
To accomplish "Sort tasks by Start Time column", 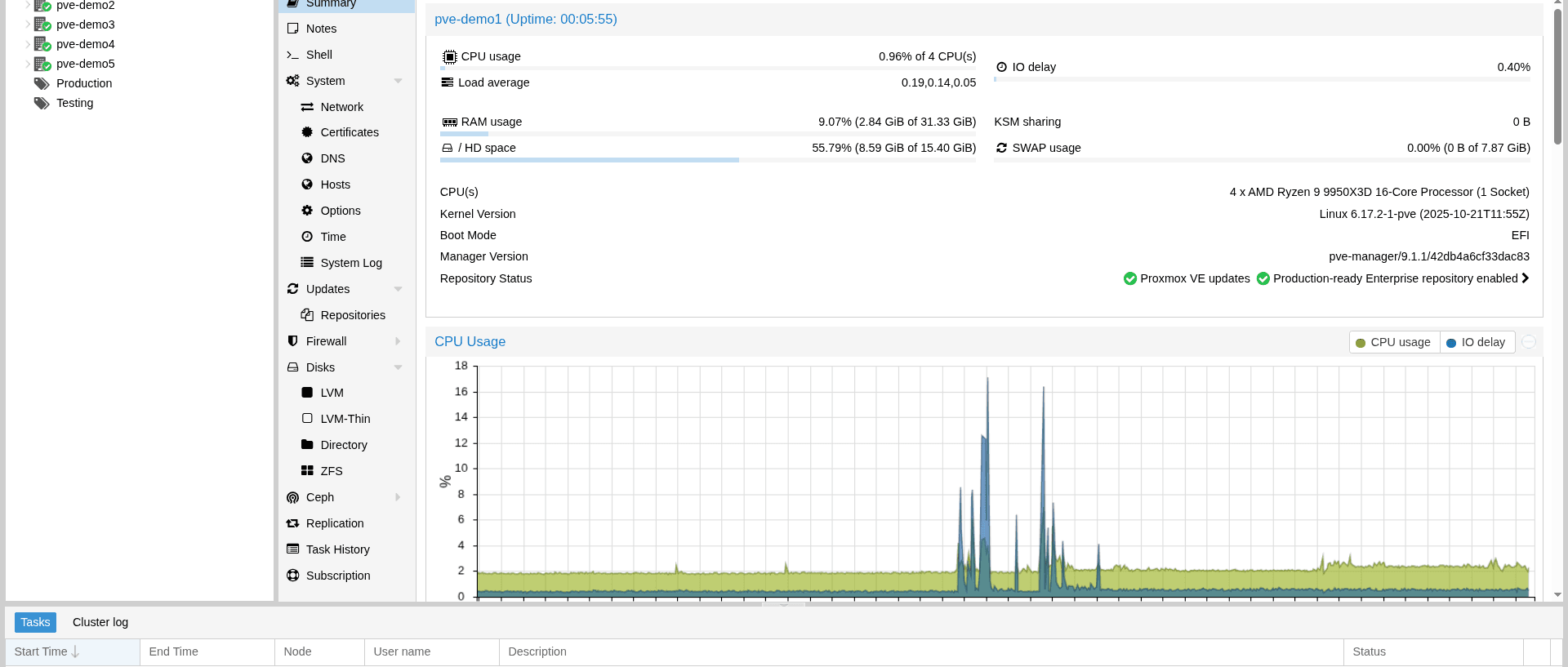I will [x=73, y=651].
